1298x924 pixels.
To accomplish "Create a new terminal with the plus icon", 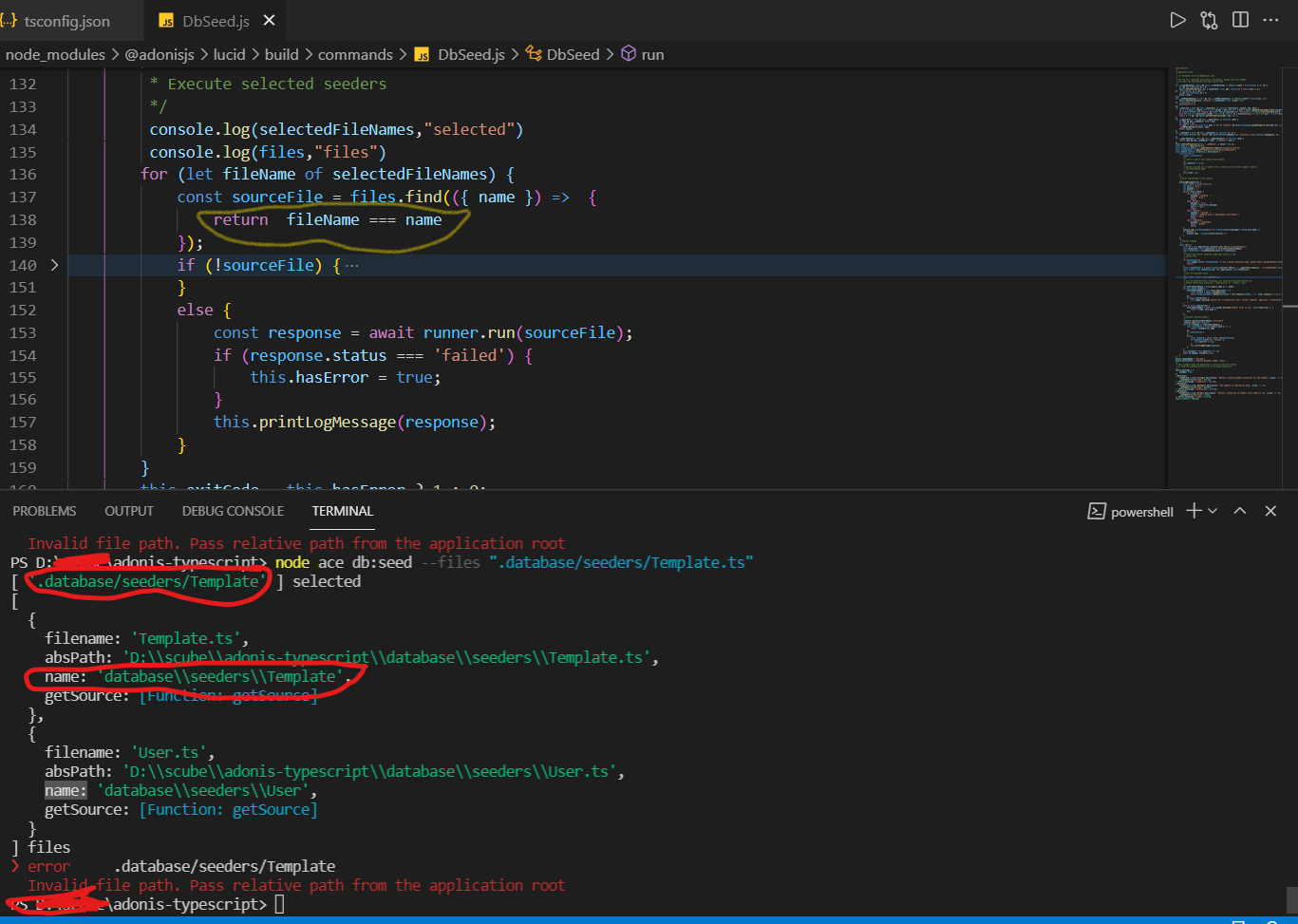I will pos(1191,511).
